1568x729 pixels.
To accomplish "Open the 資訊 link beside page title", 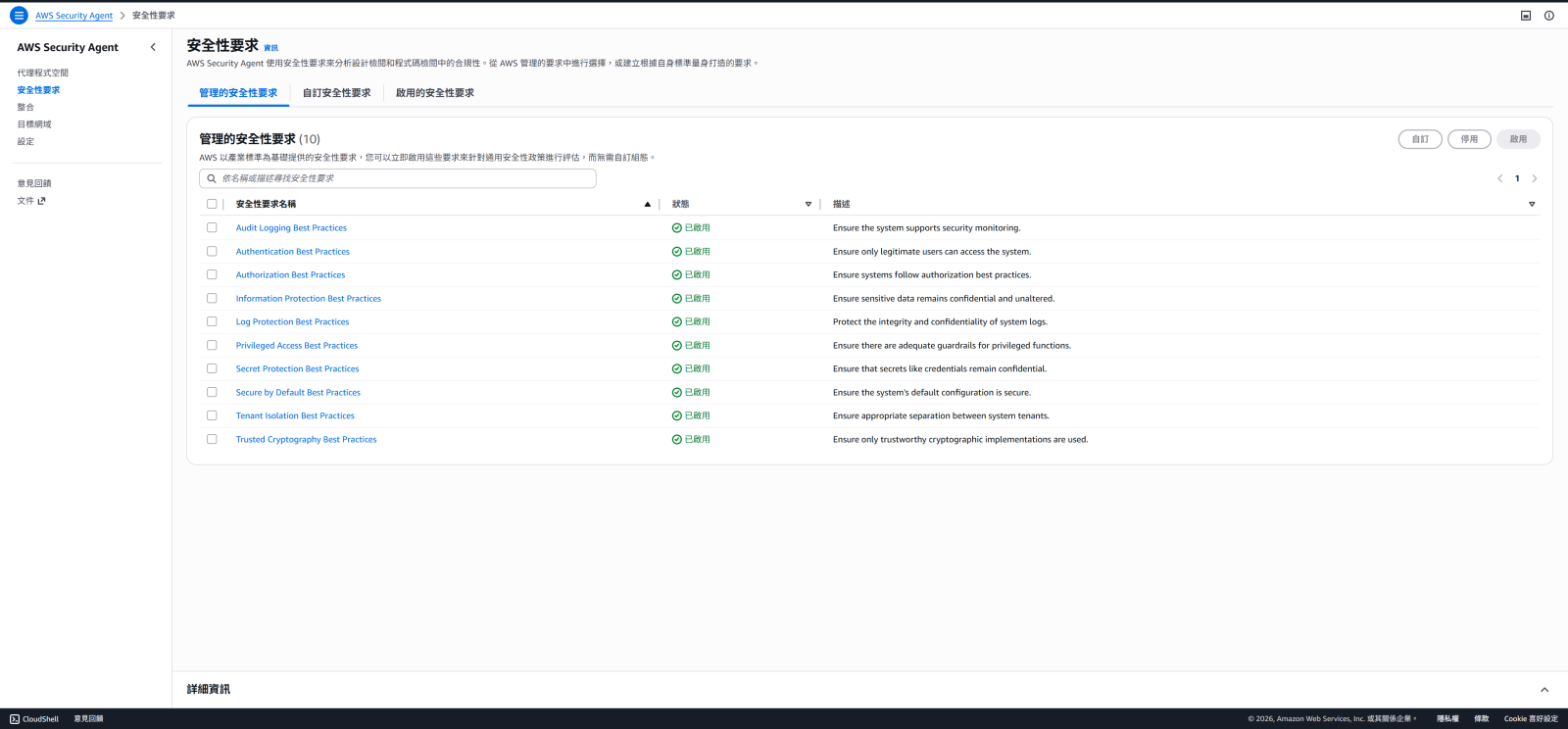I will click(x=270, y=48).
